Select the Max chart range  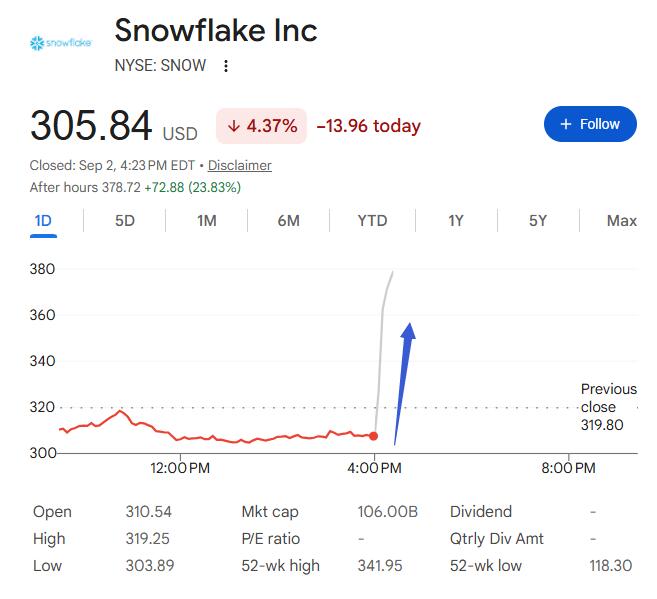coord(622,221)
